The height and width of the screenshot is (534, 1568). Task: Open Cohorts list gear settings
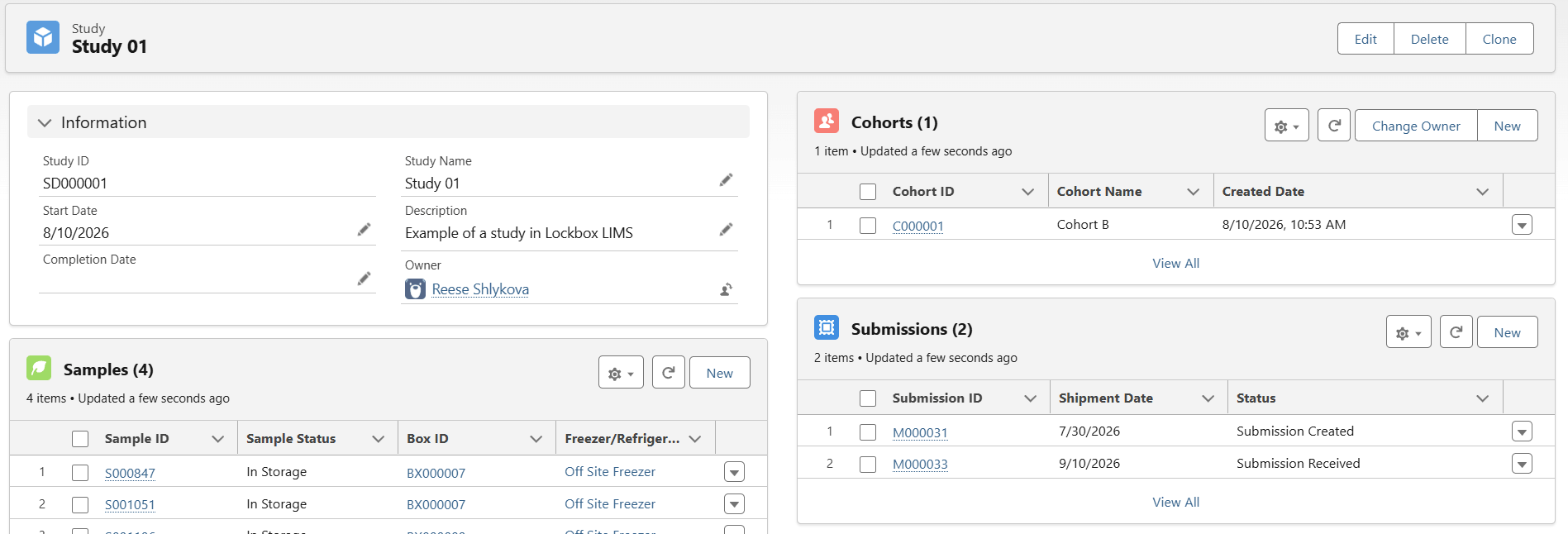point(1287,126)
